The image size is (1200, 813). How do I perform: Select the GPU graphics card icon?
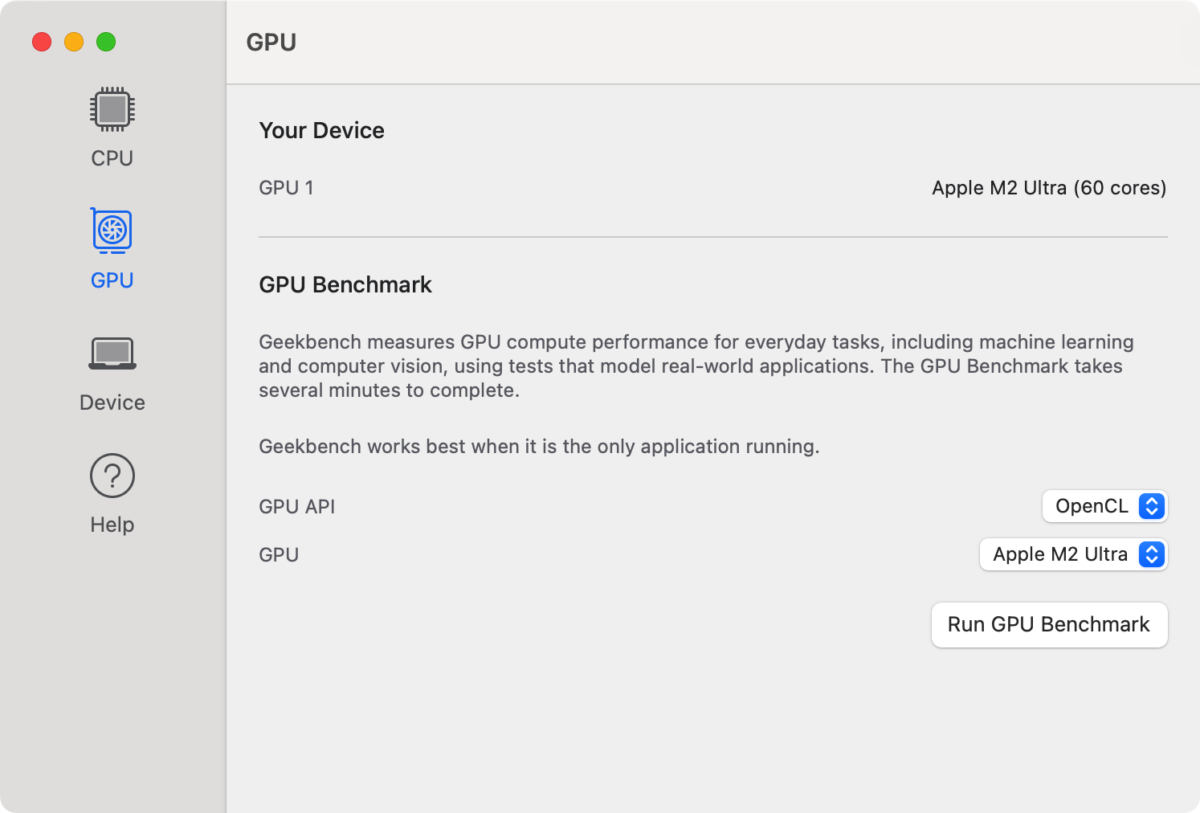(112, 230)
